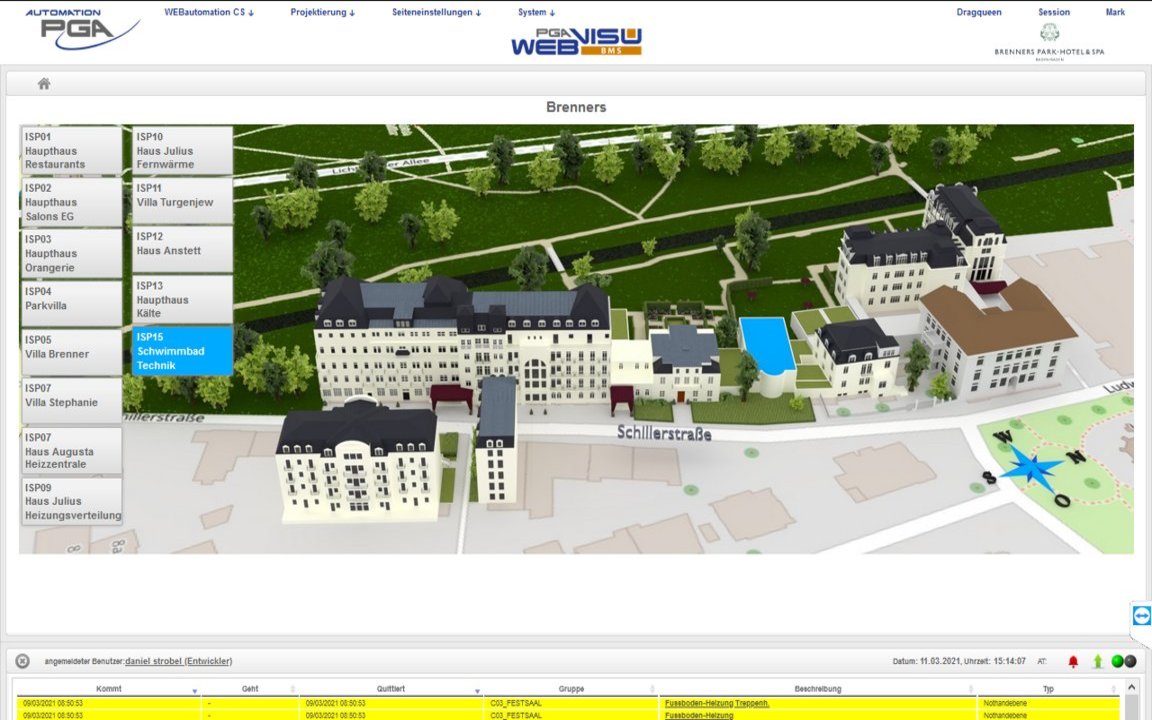This screenshot has width=1152, height=720.
Task: Click the red alarm bell icon
Action: point(1073,661)
